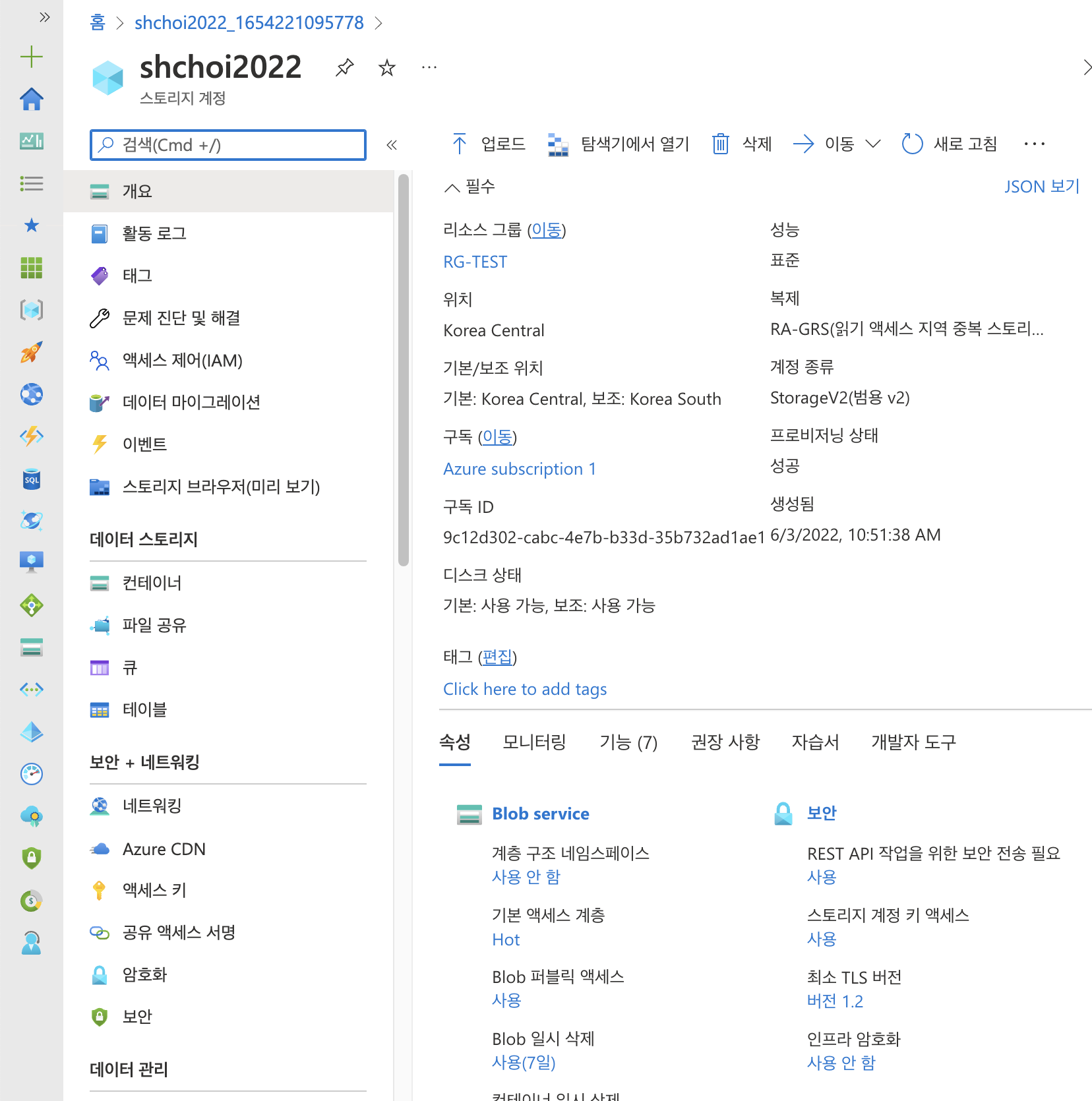Open the toolbar overflow ellipsis menu
The image size is (1092, 1101).
(x=1035, y=144)
